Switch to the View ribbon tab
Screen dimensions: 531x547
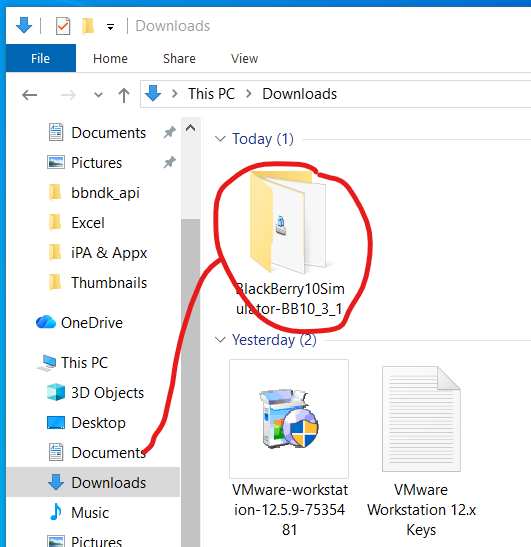[244, 59]
